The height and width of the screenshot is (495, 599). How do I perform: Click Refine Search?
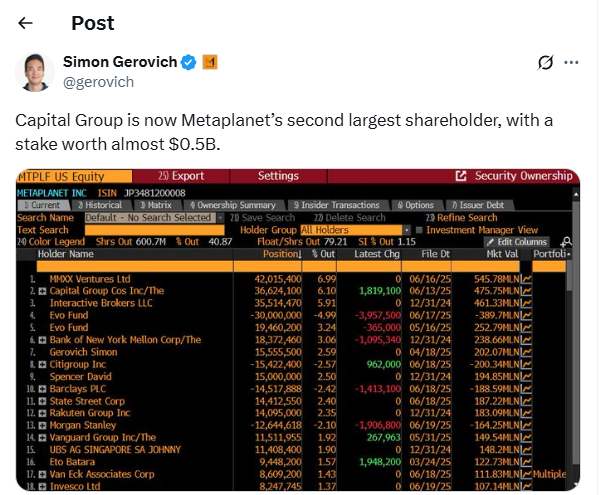coord(462,218)
